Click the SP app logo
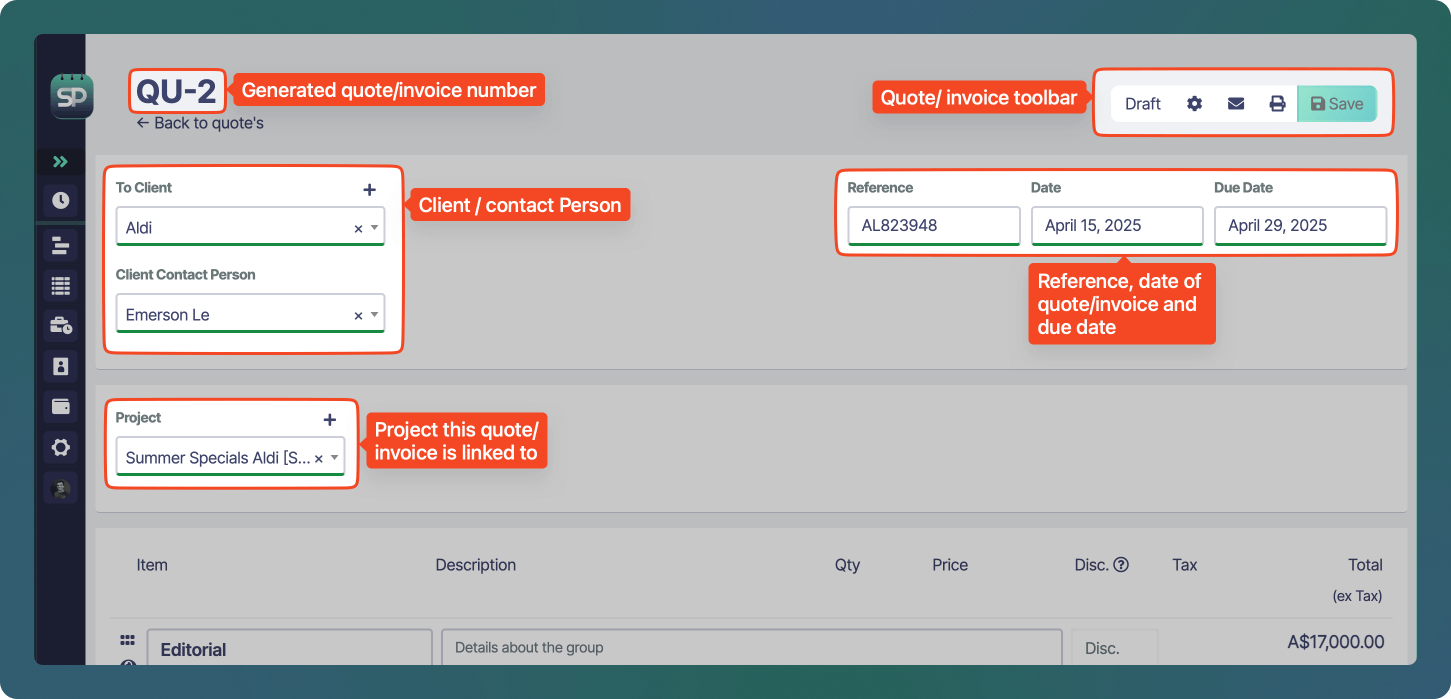1451x699 pixels. click(71, 97)
